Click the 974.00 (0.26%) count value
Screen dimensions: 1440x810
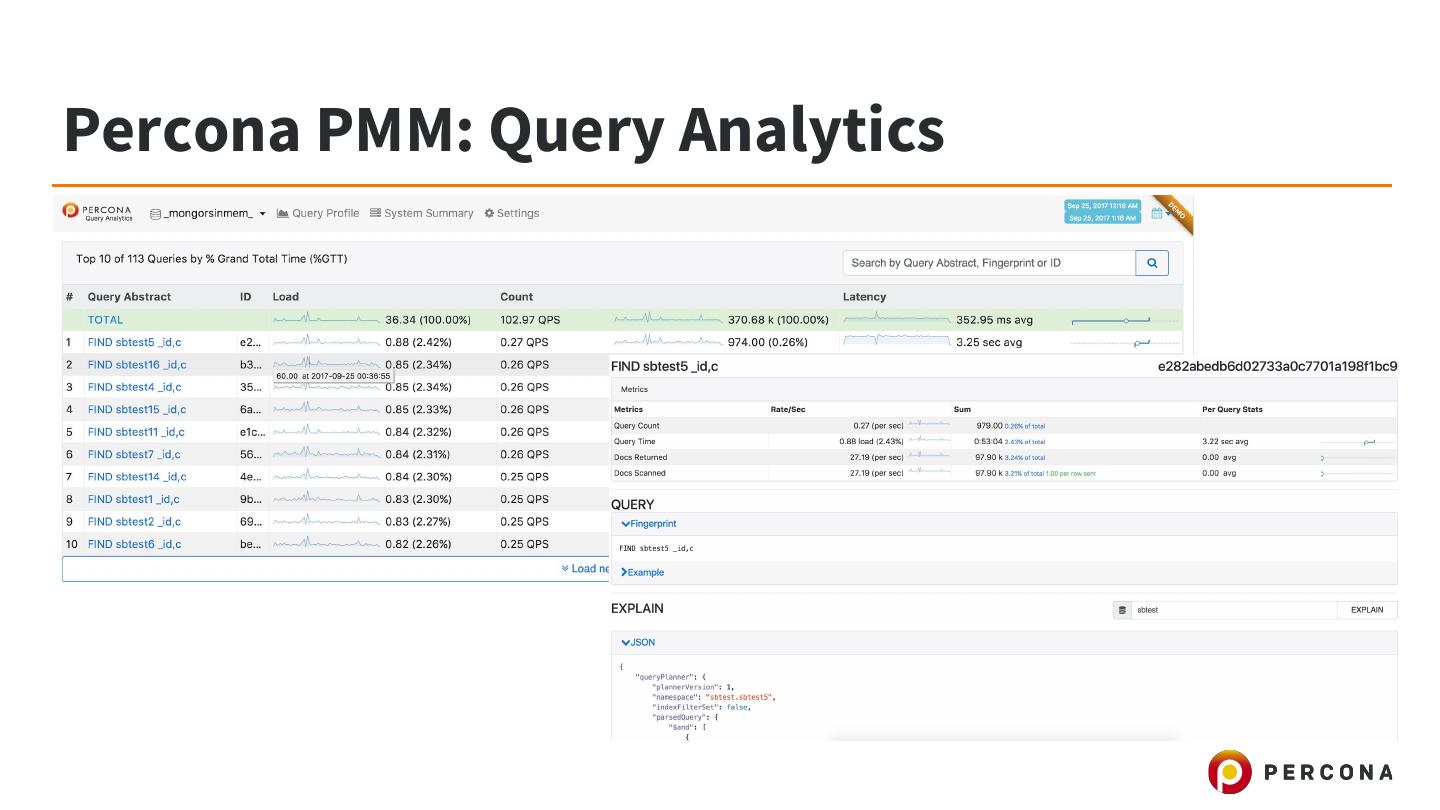tap(768, 342)
